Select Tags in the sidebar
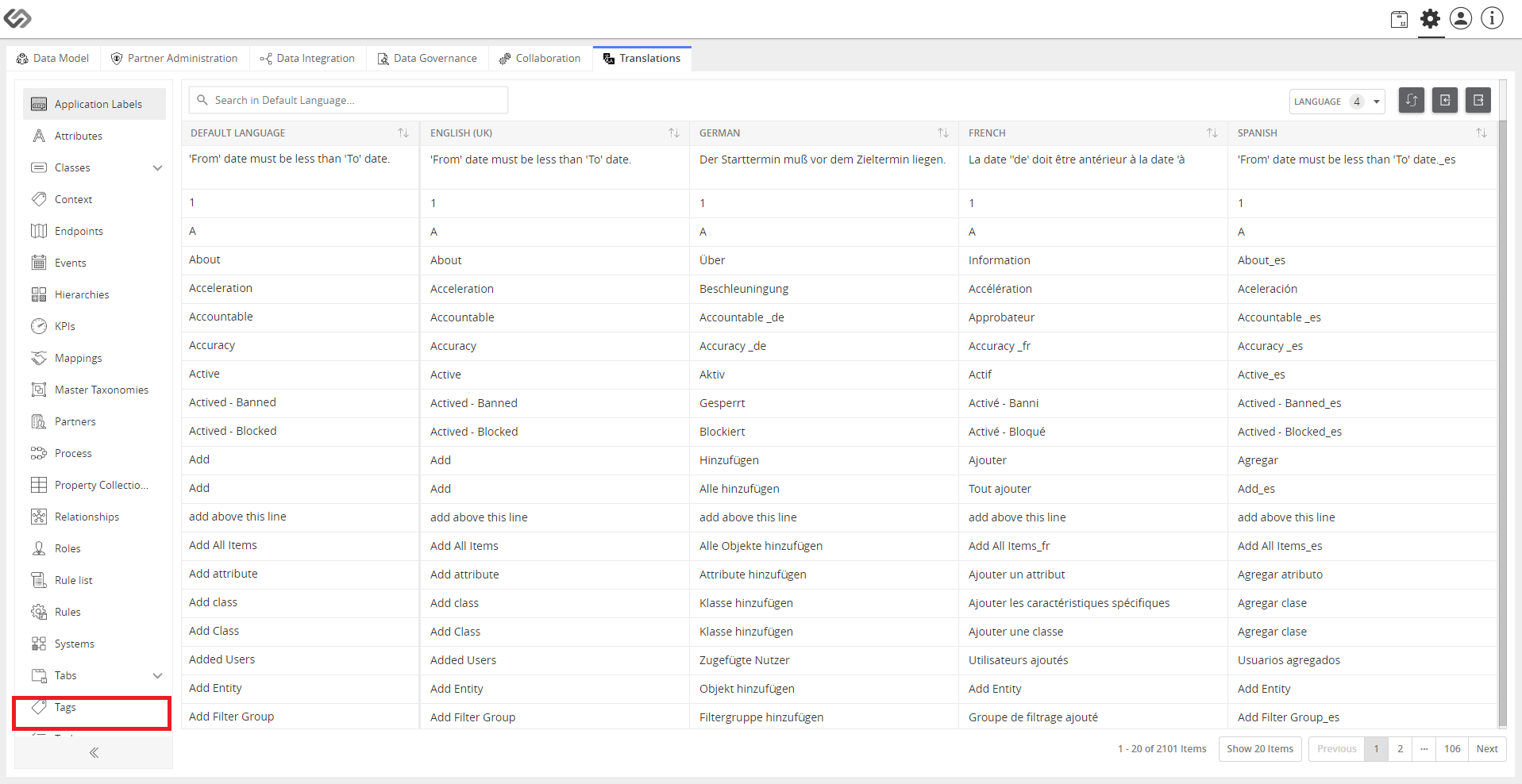The image size is (1522, 784). (x=94, y=707)
